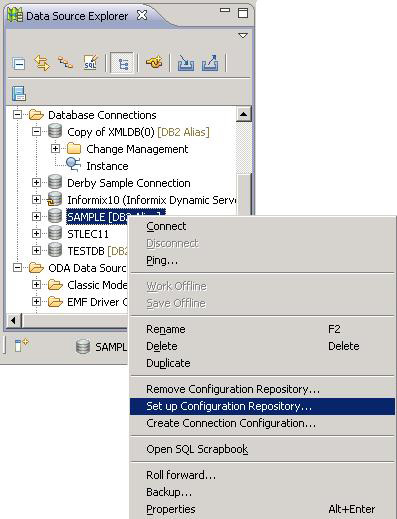Click the Link with Editor arrows icon
The width and height of the screenshot is (397, 519).
42,63
